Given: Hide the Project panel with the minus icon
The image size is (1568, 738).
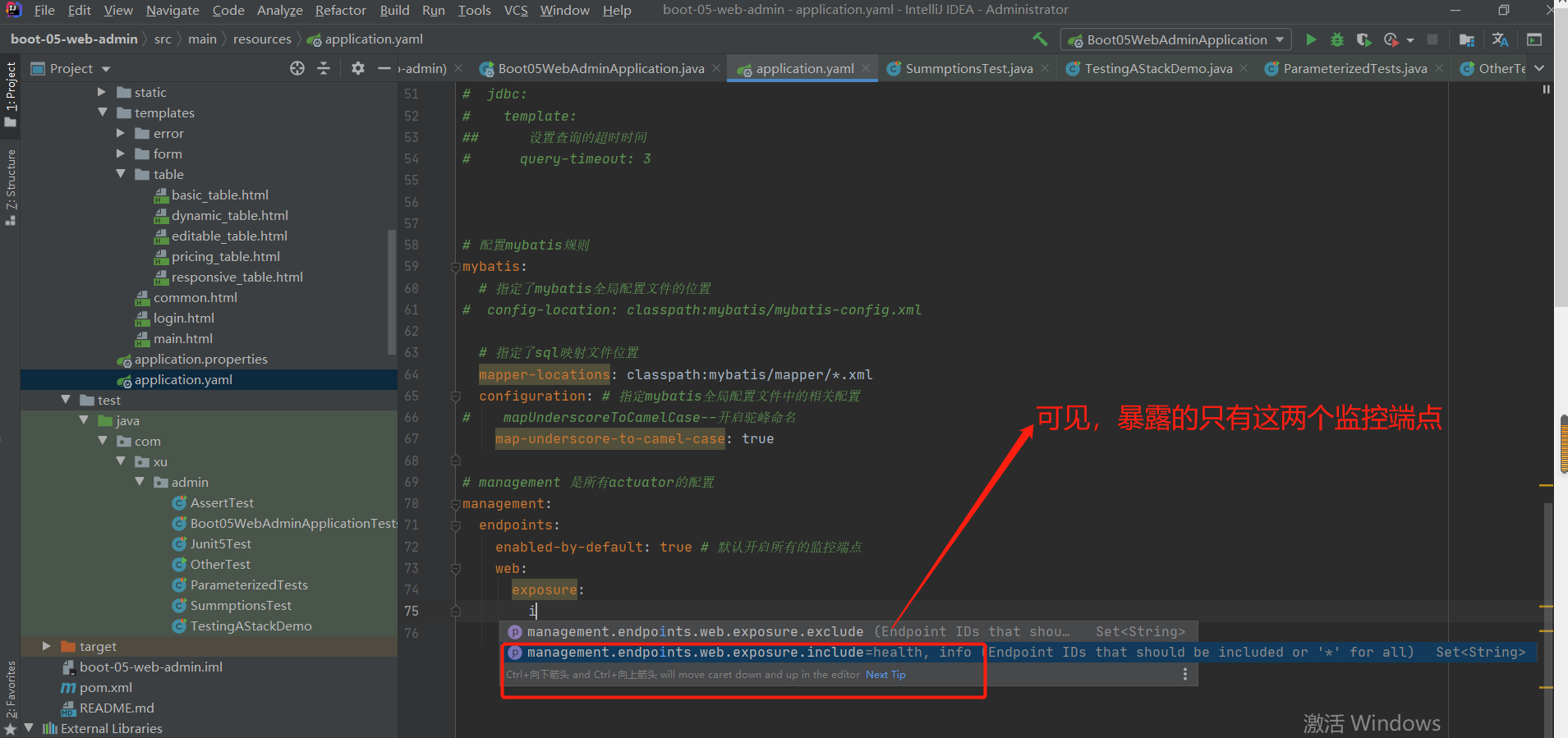Looking at the screenshot, I should pyautogui.click(x=384, y=68).
